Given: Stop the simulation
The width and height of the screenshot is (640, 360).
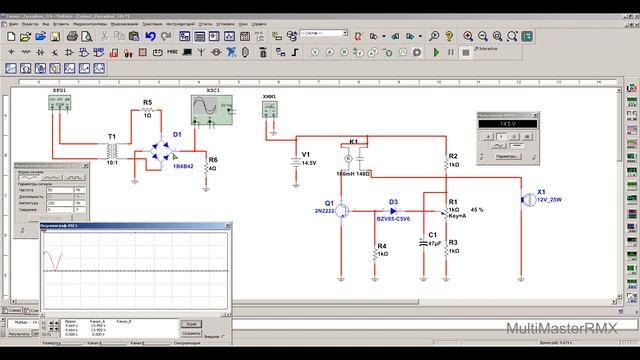Looking at the screenshot, I should [x=465, y=52].
